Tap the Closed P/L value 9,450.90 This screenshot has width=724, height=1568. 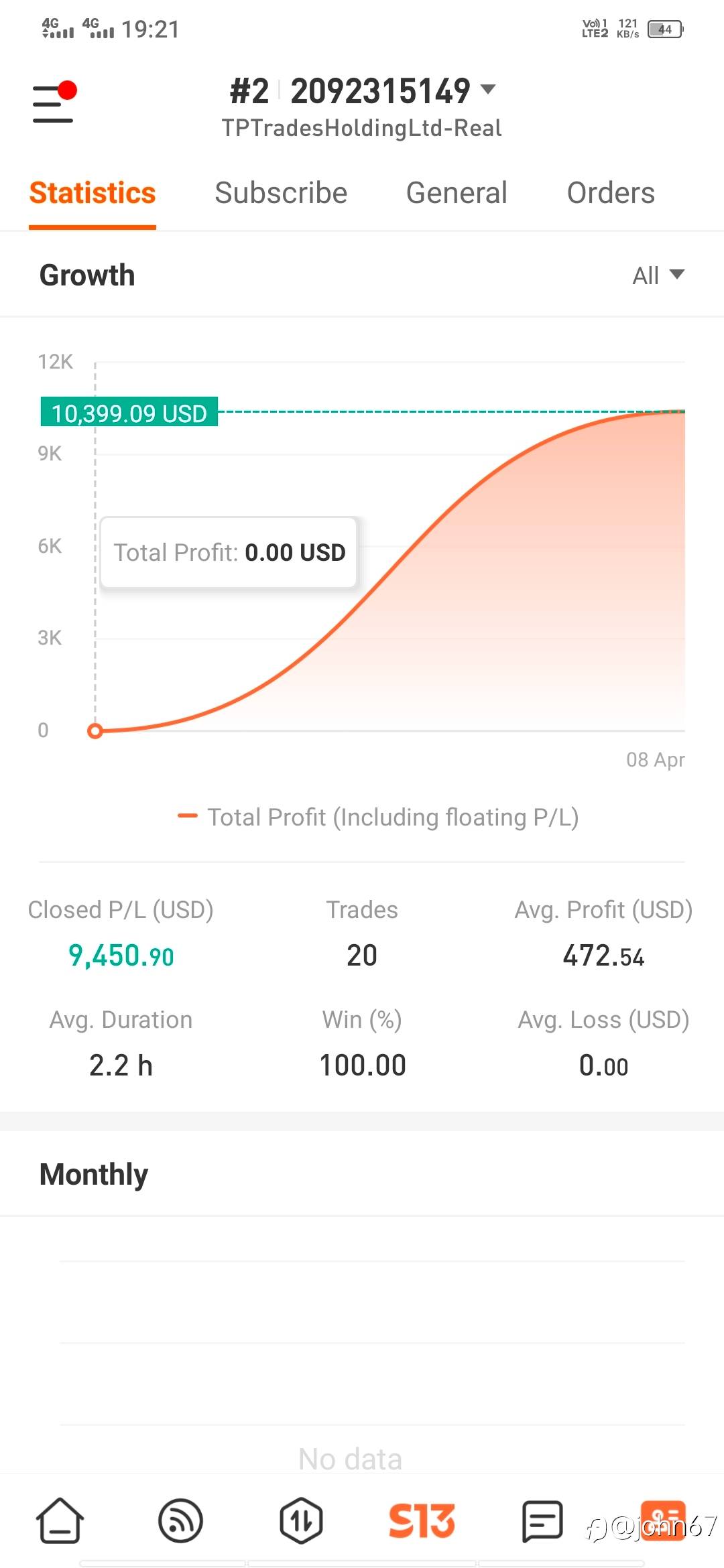[x=121, y=956]
